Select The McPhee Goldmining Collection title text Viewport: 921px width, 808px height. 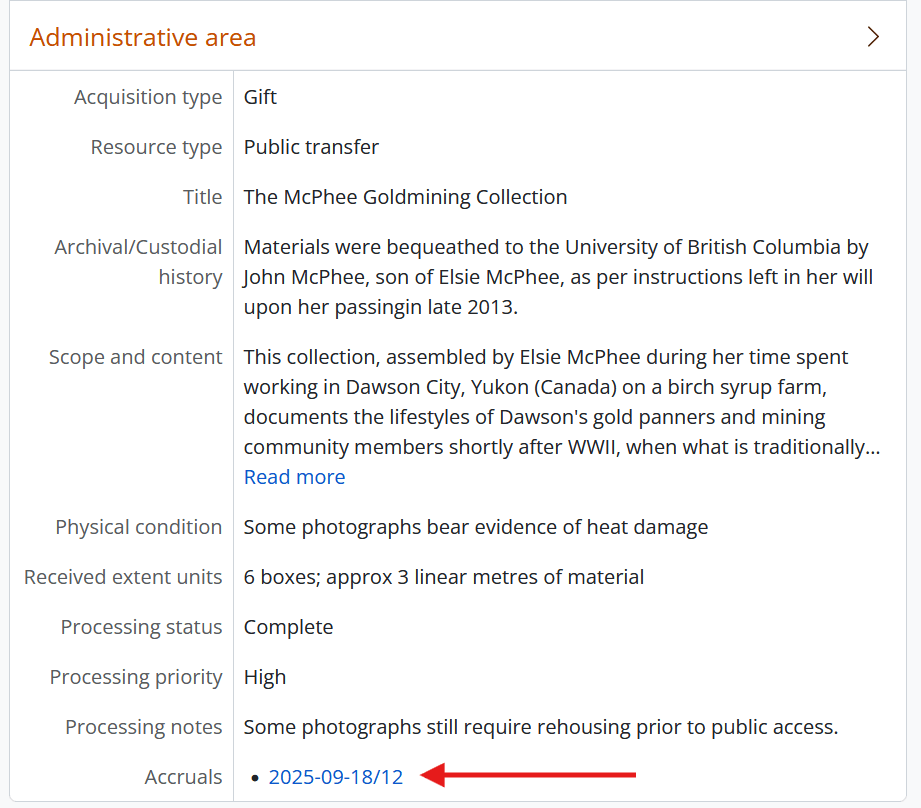(x=405, y=197)
